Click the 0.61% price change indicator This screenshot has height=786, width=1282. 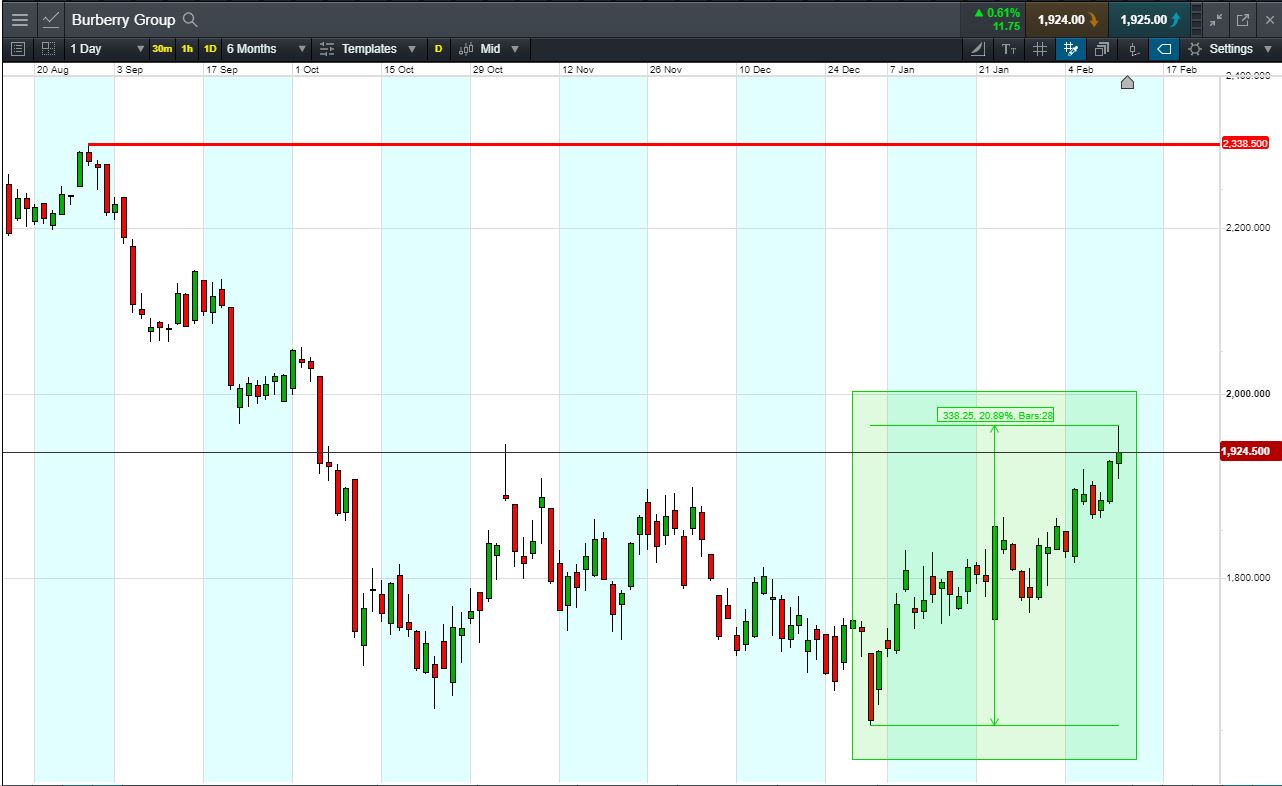[x=998, y=13]
